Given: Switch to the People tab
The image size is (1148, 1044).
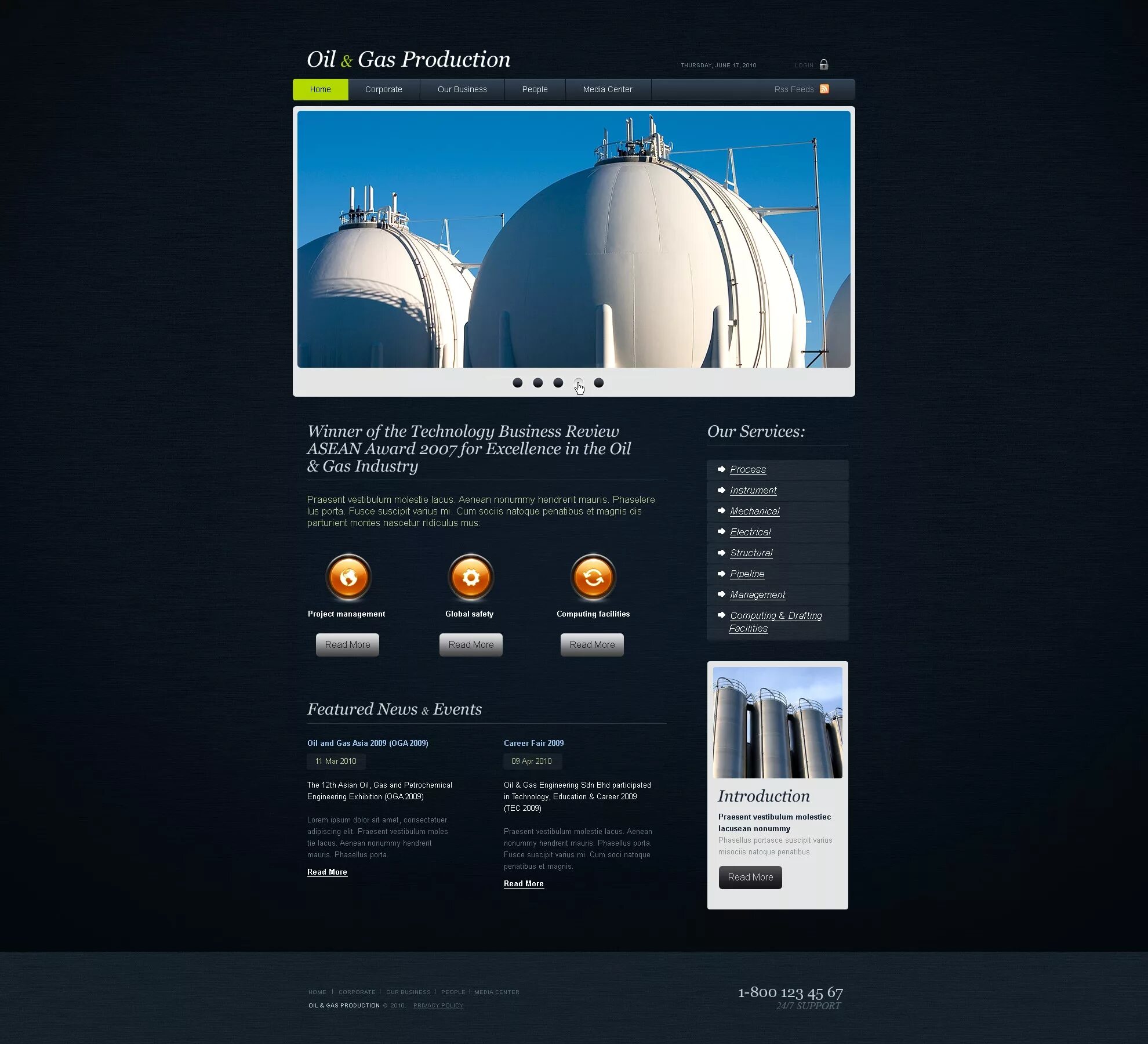Looking at the screenshot, I should point(535,89).
